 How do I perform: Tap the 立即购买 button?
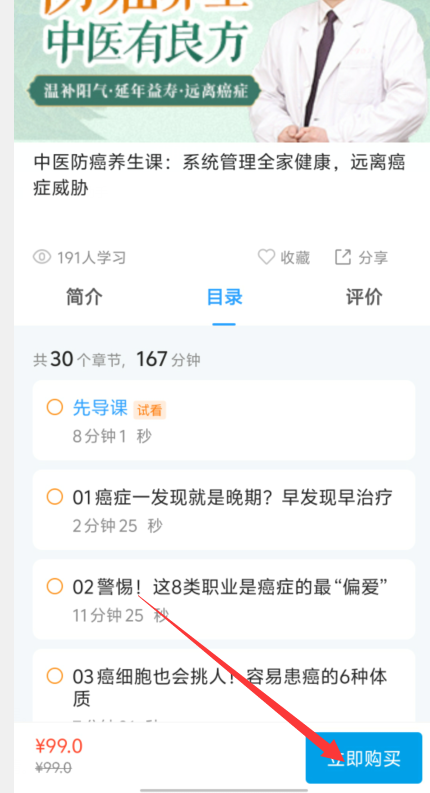click(364, 758)
